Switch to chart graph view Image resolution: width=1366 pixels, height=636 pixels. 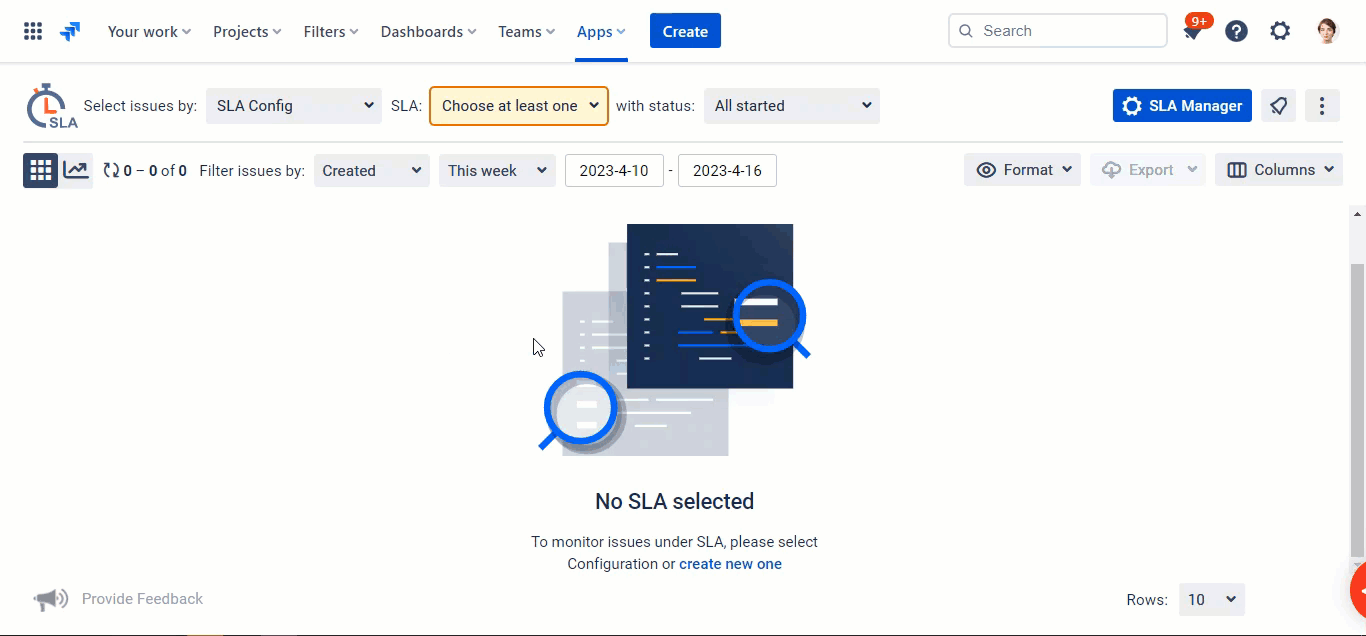[x=76, y=170]
